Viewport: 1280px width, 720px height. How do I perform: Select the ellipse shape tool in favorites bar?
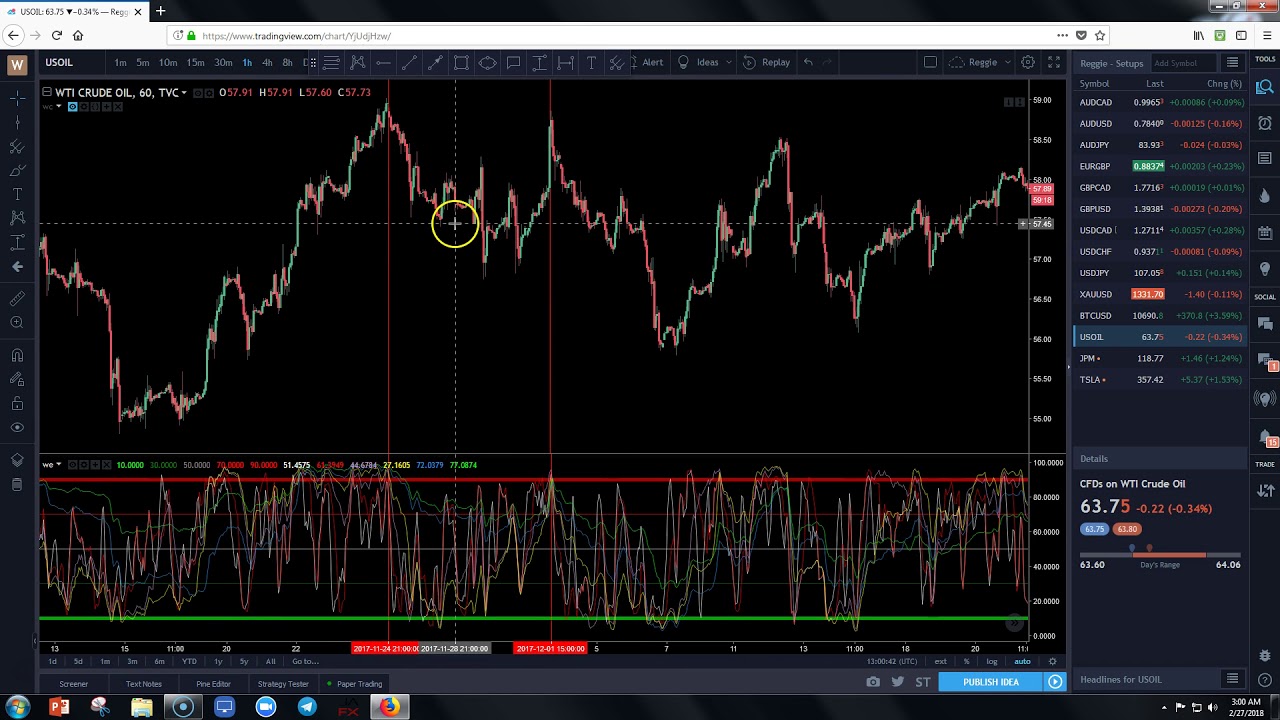pos(487,62)
